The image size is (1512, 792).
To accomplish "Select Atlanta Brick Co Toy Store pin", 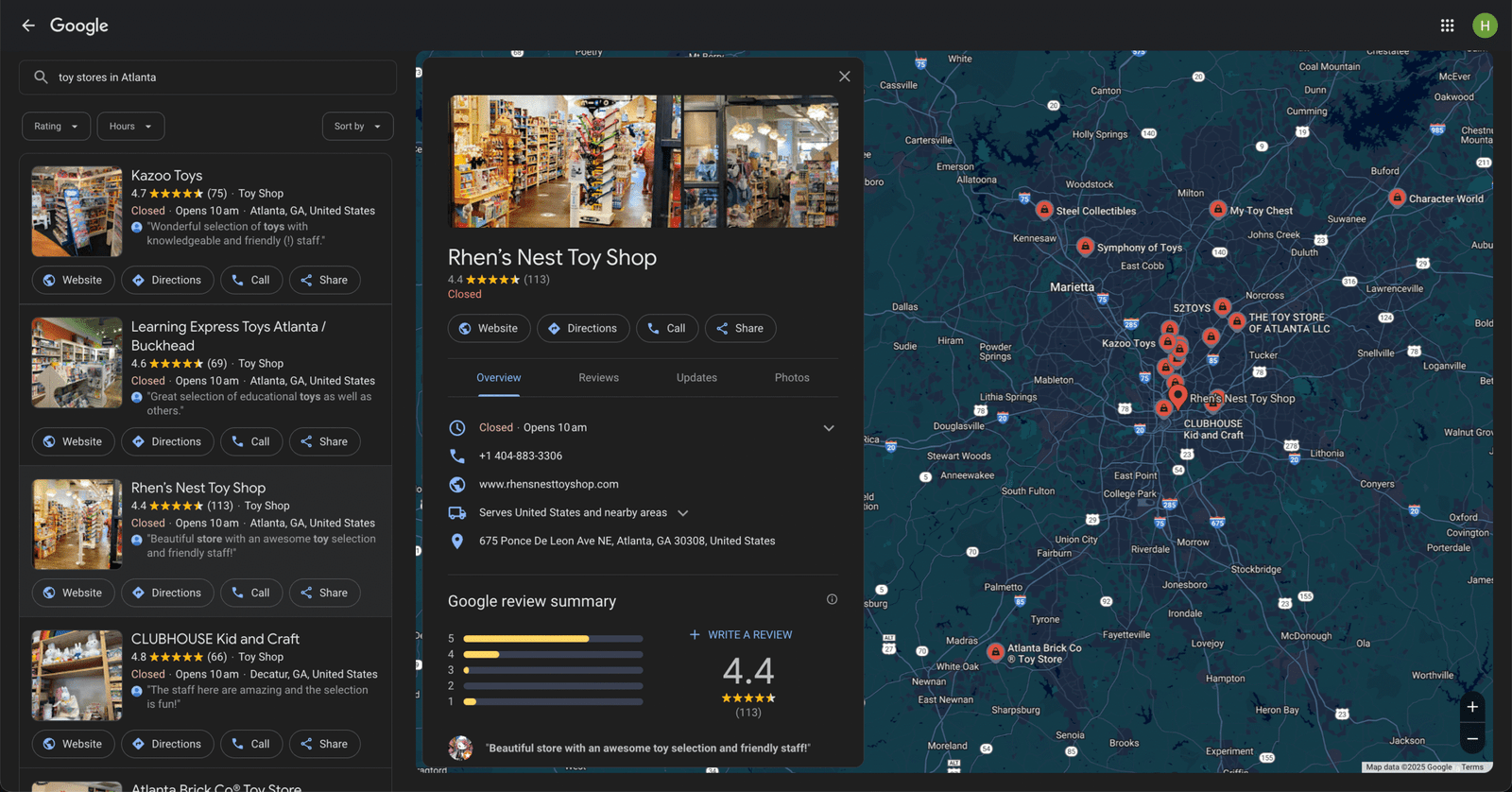I will pos(995,651).
